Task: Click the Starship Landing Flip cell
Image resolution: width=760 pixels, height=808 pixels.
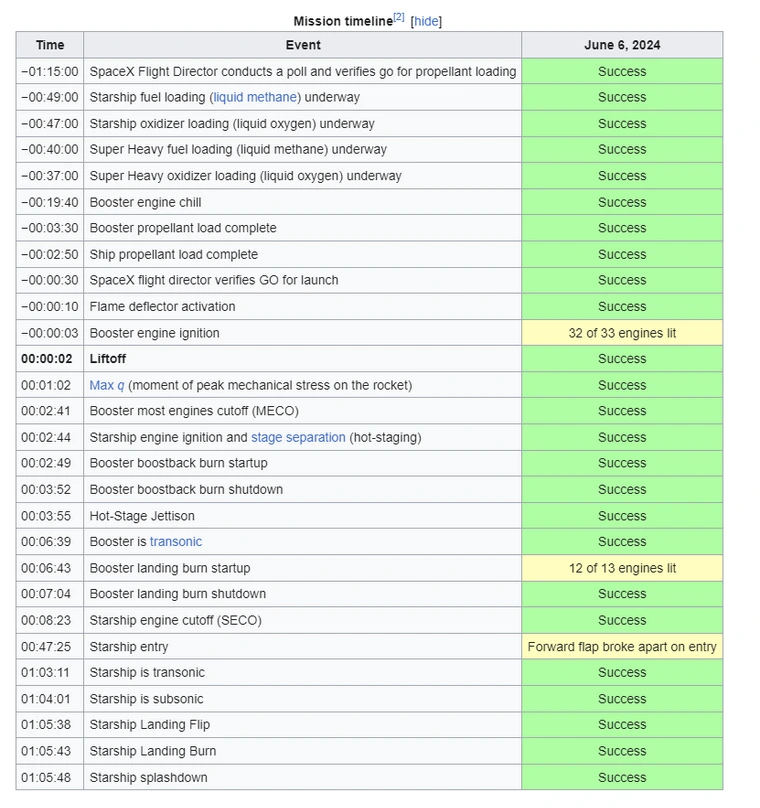Action: tap(302, 725)
